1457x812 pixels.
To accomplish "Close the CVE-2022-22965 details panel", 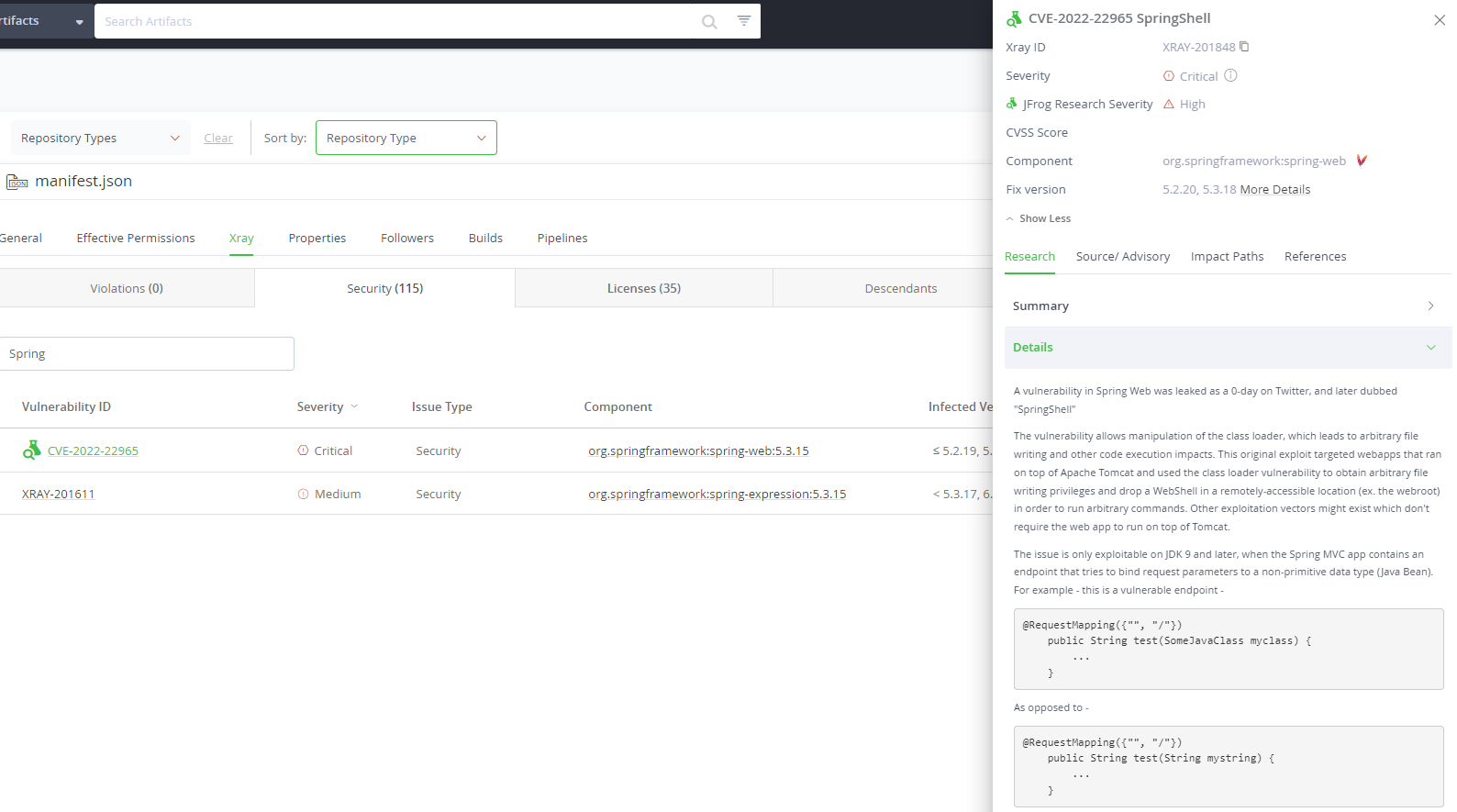I will click(1440, 20).
